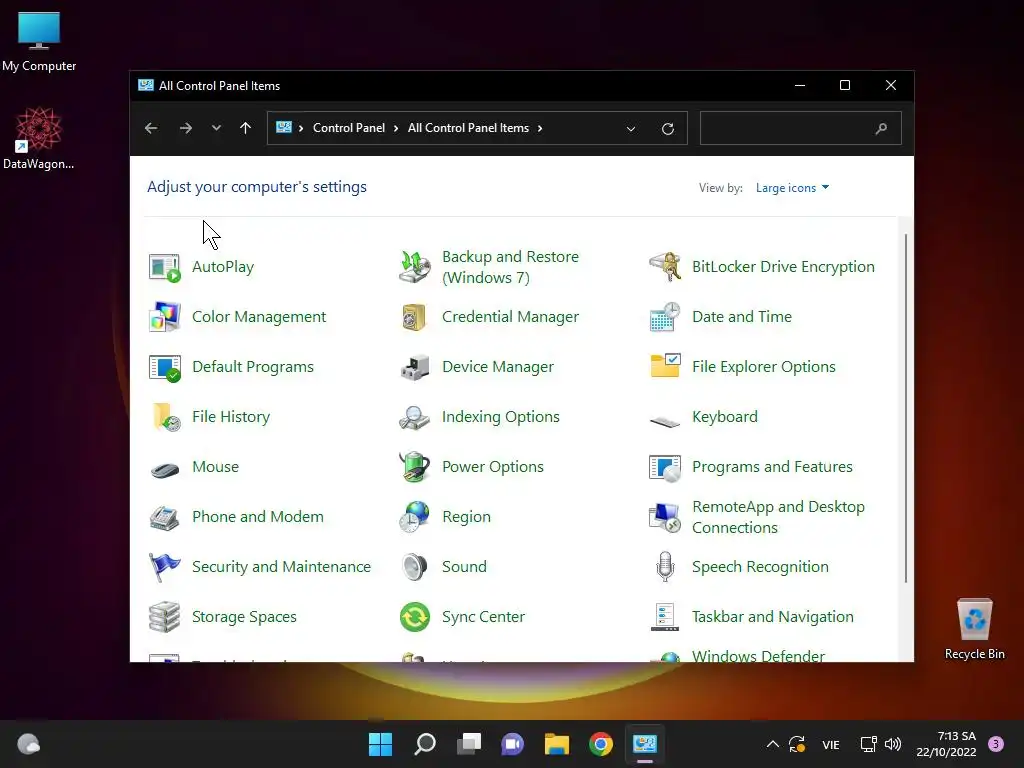
Task: Expand the chevron before Control Panel breadcrumb
Action: coord(301,129)
